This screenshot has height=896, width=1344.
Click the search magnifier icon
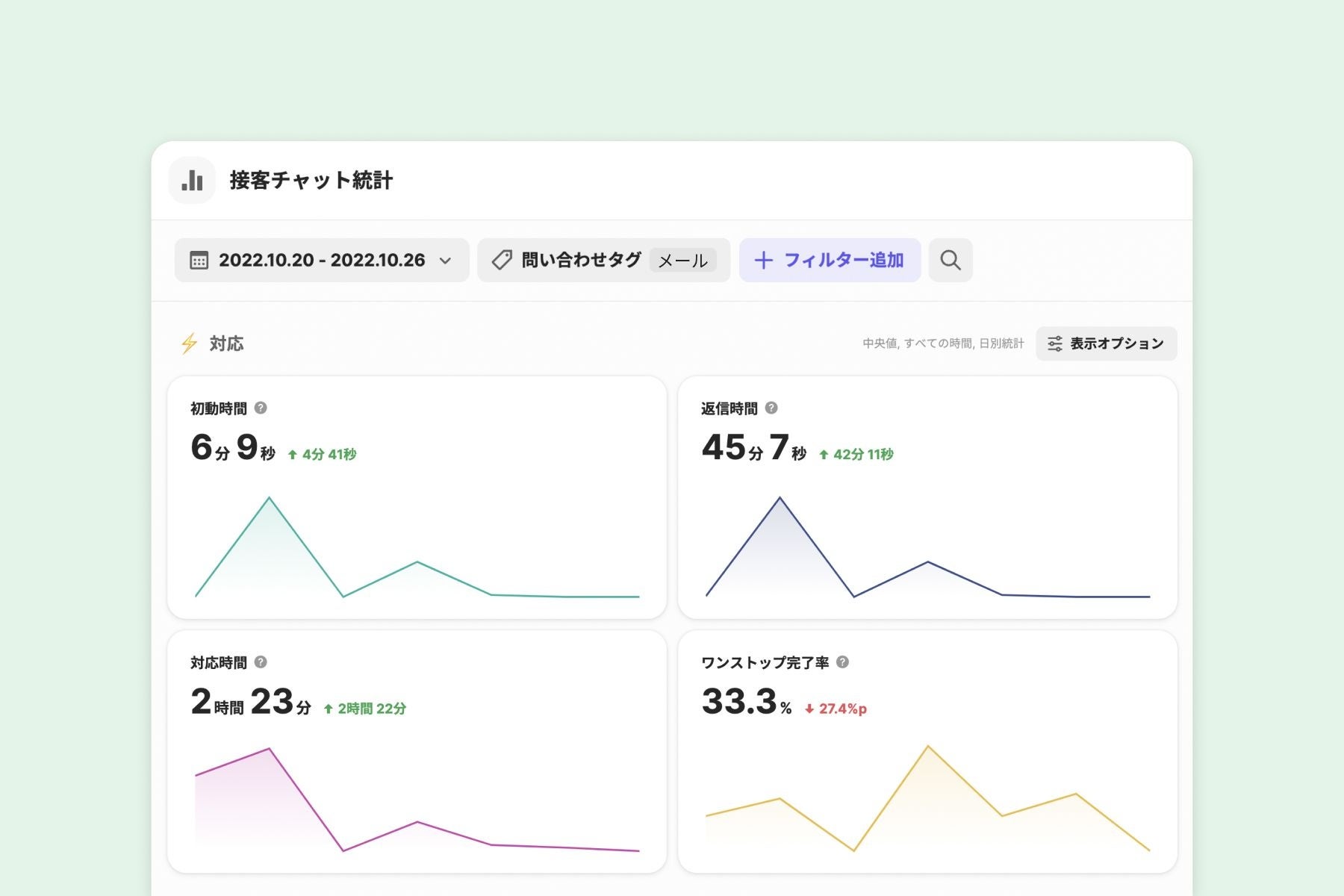[x=950, y=260]
